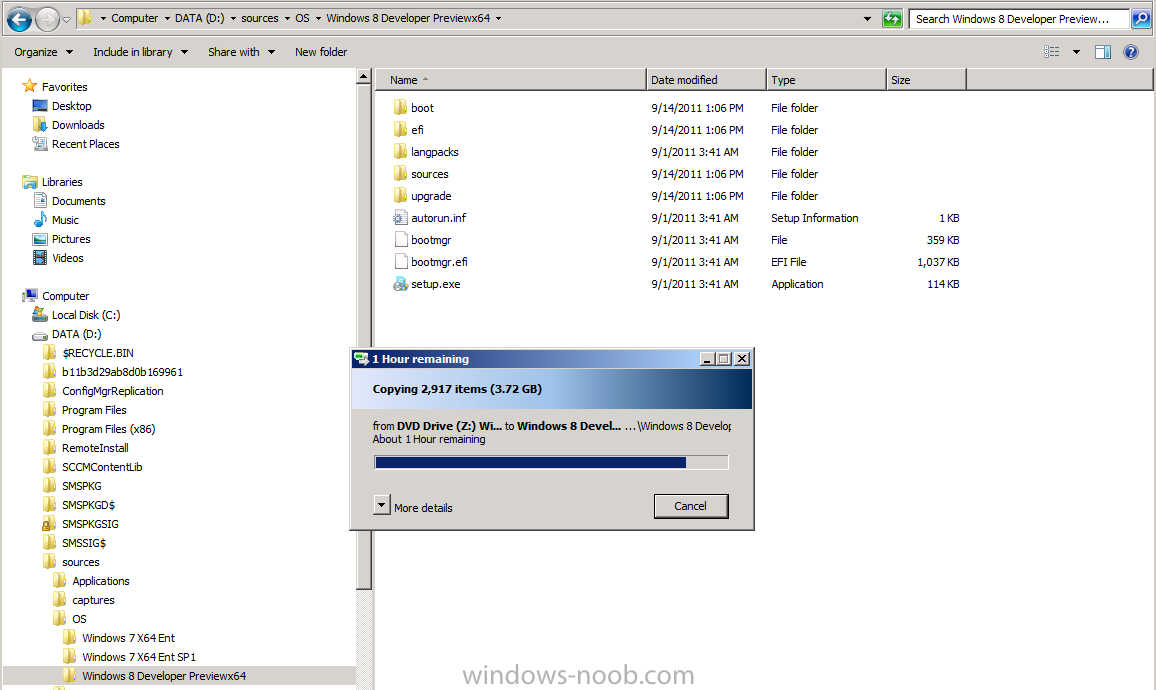
Task: Open the Share with menu
Action: coord(241,52)
